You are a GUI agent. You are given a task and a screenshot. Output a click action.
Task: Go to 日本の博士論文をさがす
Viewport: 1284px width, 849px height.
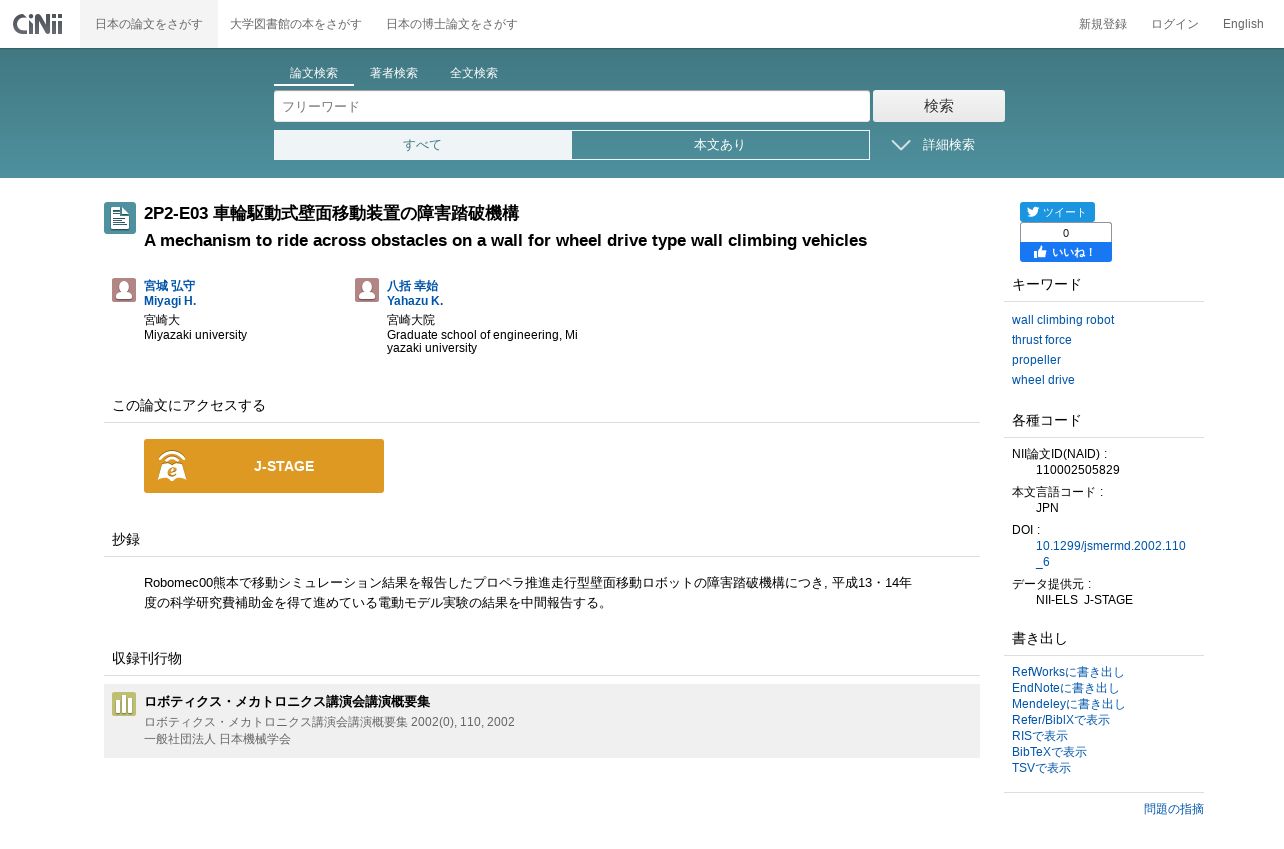(452, 24)
